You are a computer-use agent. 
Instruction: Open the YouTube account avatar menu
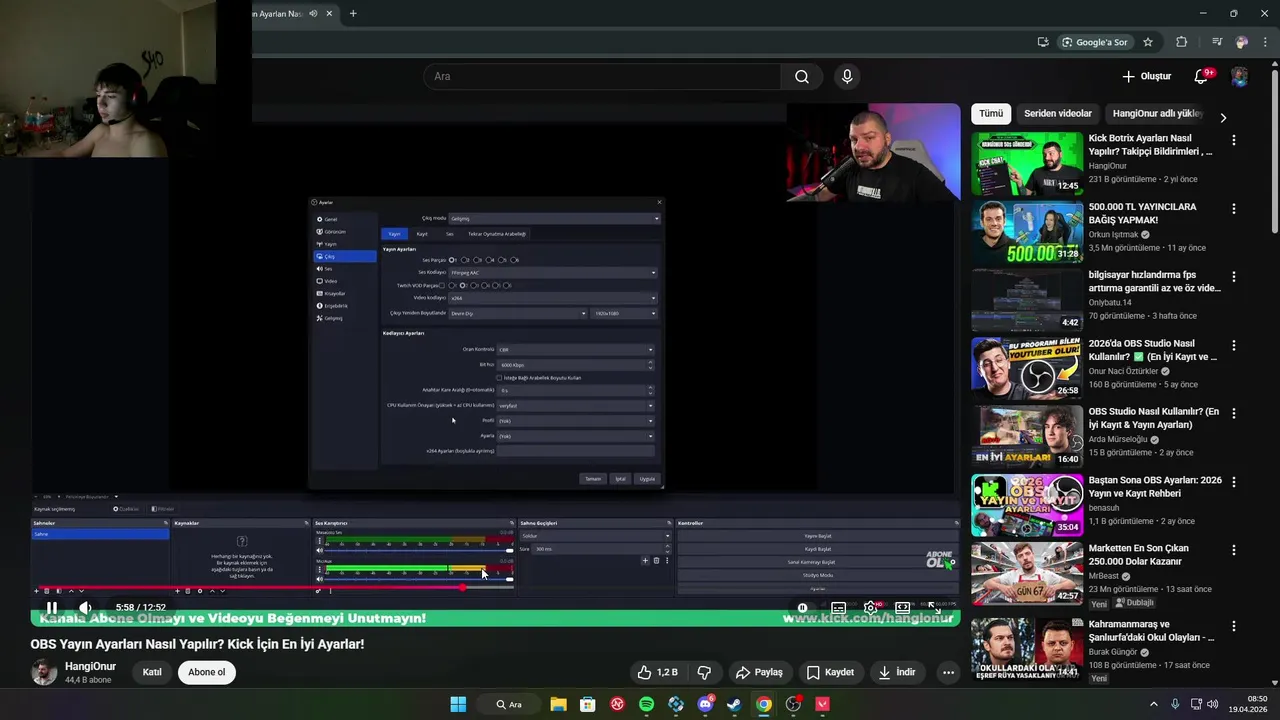coord(1239,77)
